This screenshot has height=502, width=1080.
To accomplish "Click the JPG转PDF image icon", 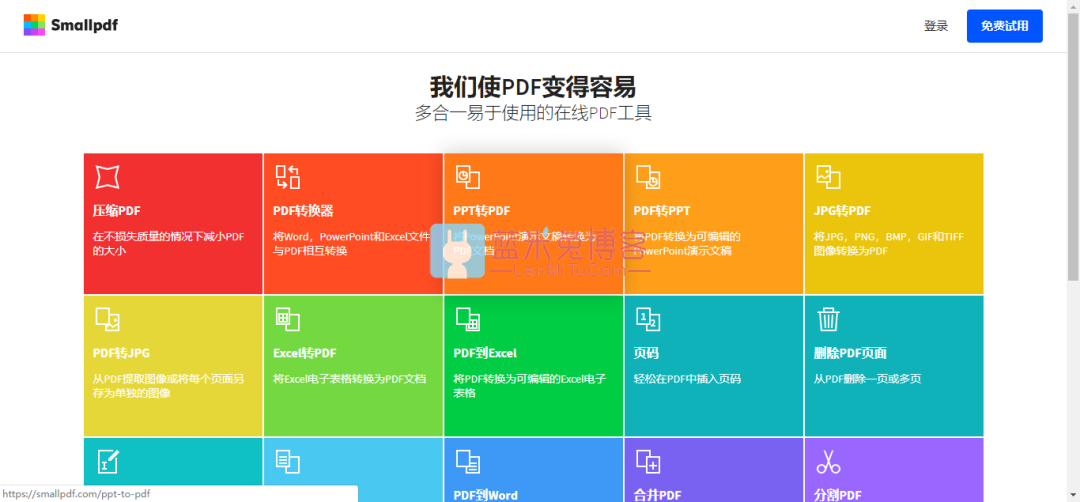I will click(x=829, y=177).
